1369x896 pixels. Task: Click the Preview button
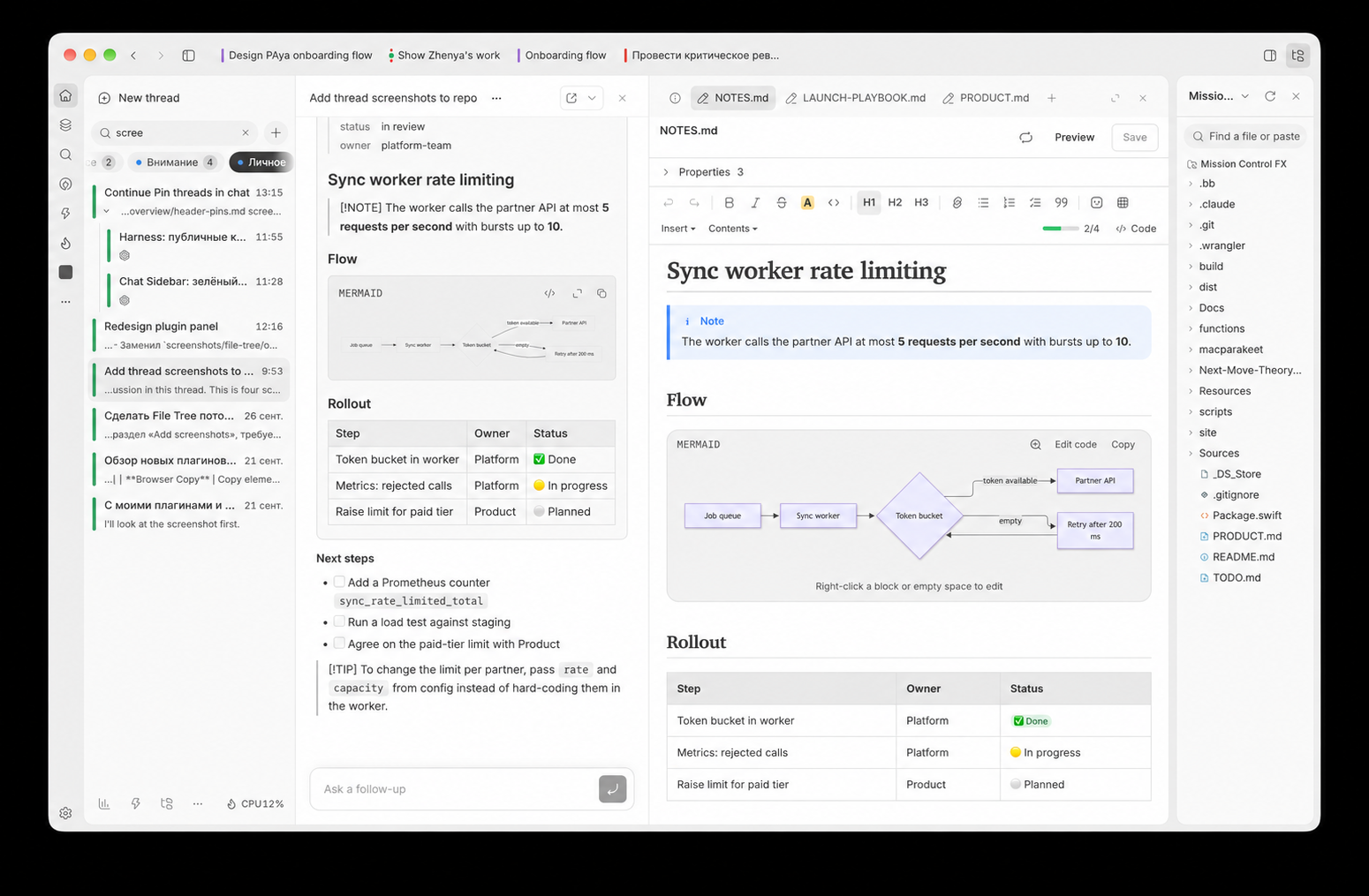[x=1074, y=137]
